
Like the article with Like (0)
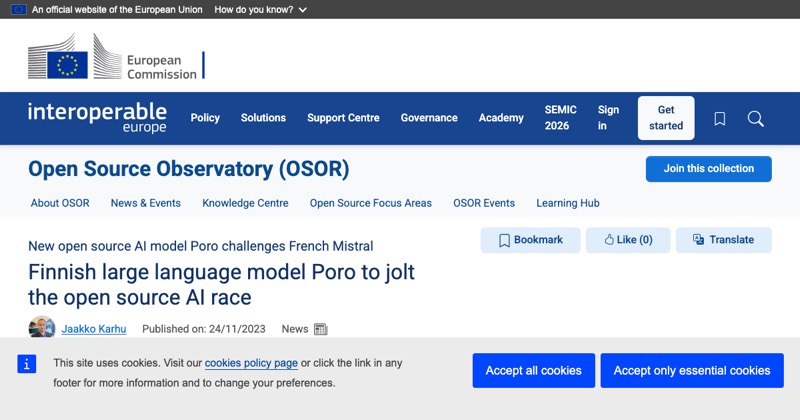pyautogui.click(x=628, y=240)
